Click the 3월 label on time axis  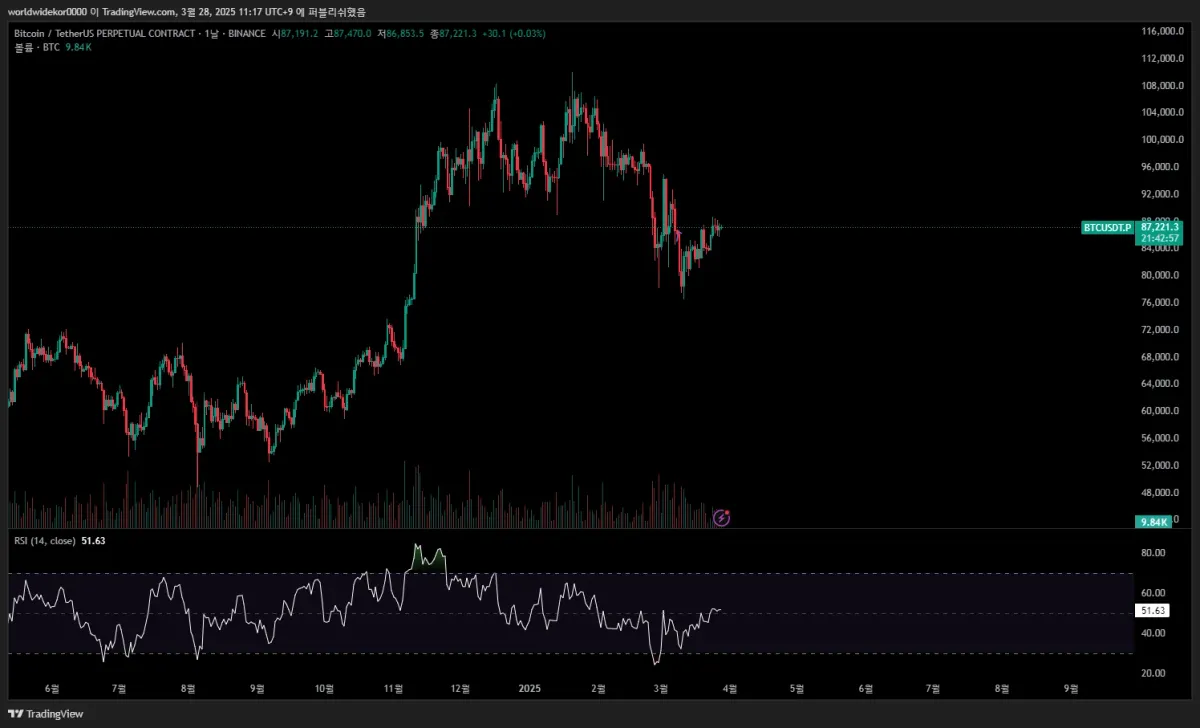coord(660,689)
